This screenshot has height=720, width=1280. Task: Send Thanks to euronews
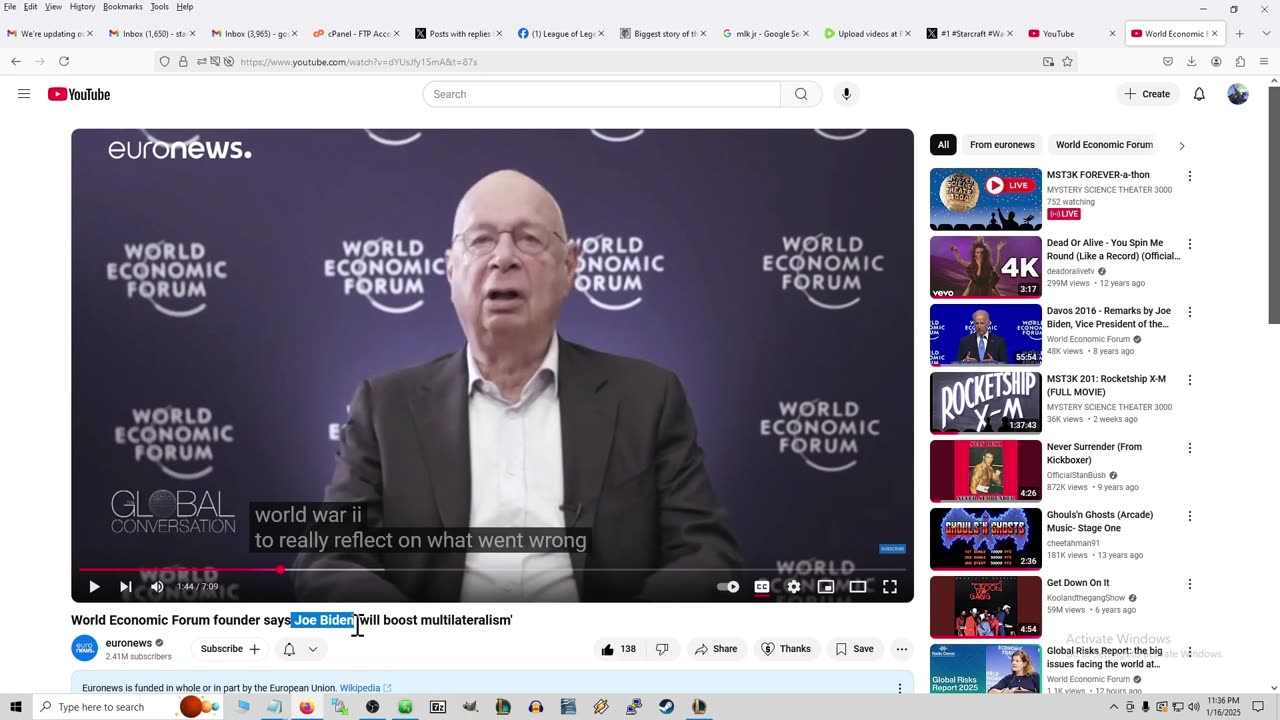[x=786, y=649]
